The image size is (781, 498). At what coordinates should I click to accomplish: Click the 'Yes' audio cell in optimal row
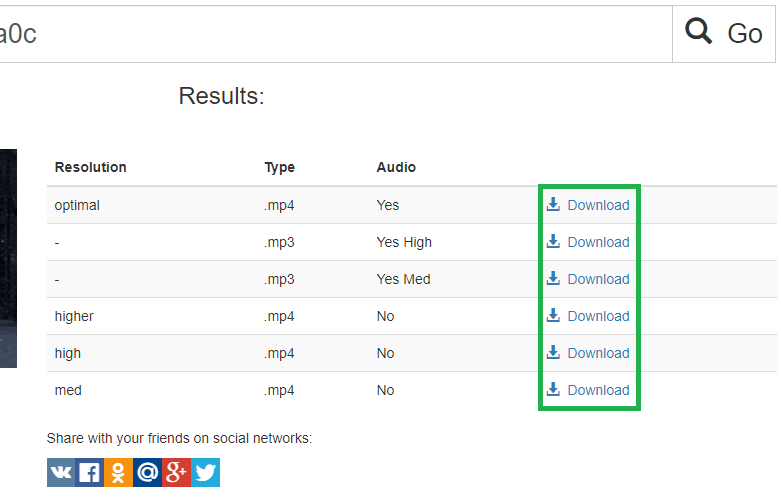coord(388,205)
